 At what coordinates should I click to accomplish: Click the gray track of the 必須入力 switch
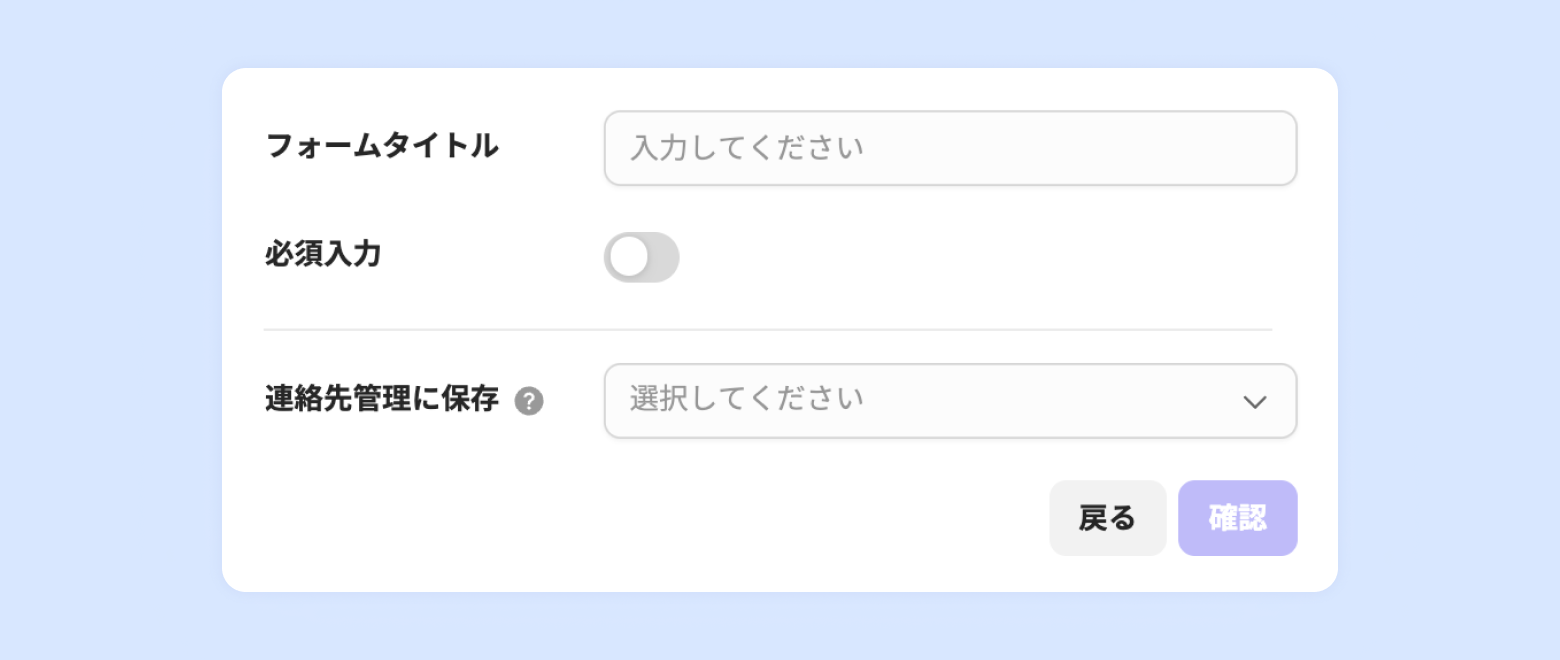click(x=661, y=258)
